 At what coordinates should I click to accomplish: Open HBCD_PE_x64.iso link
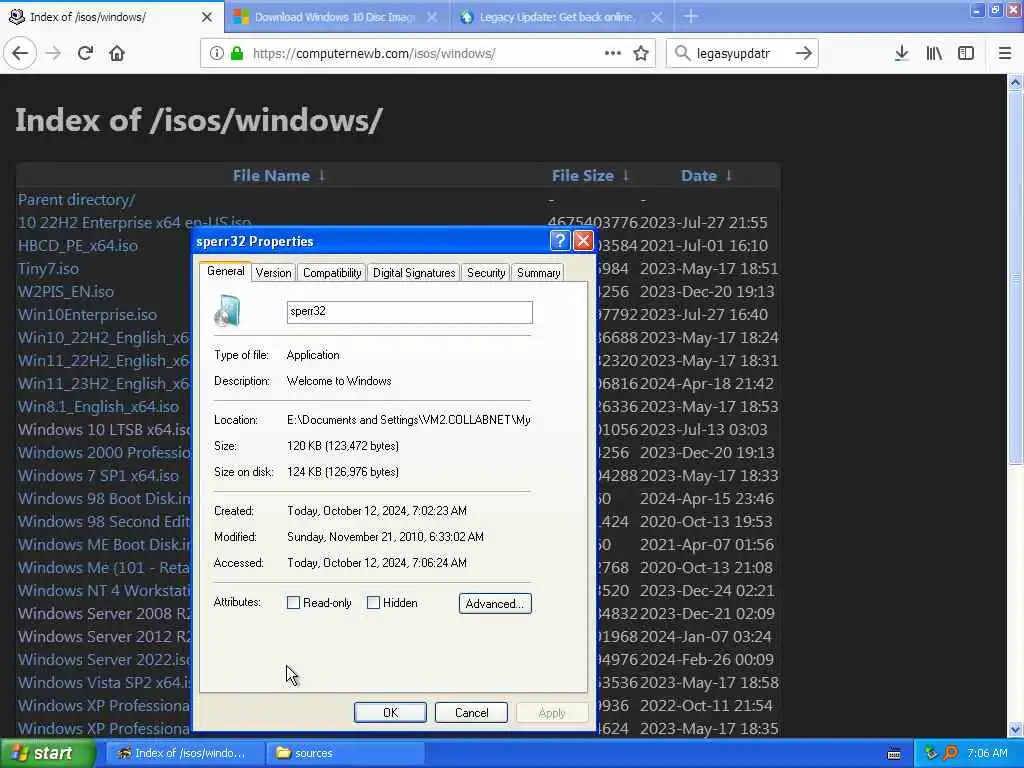click(x=78, y=246)
